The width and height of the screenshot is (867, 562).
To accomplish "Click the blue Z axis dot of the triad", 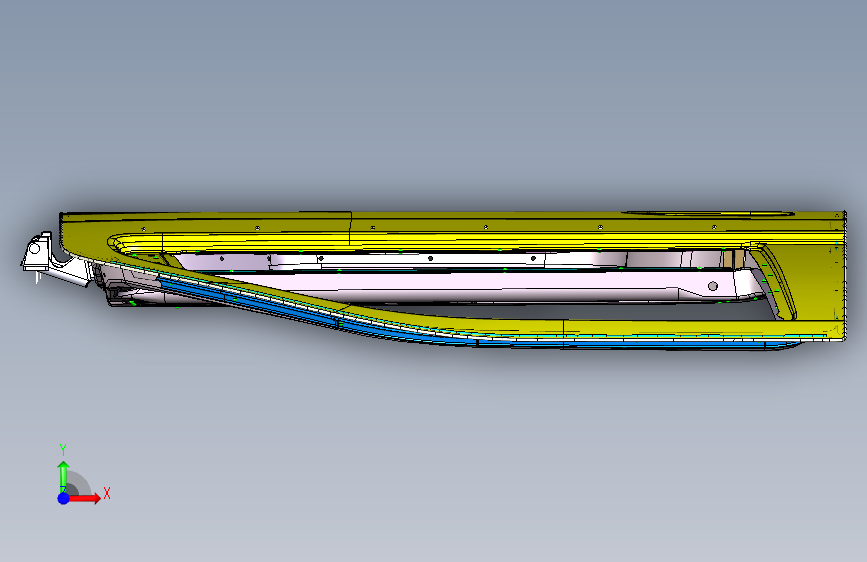I will [x=63, y=498].
